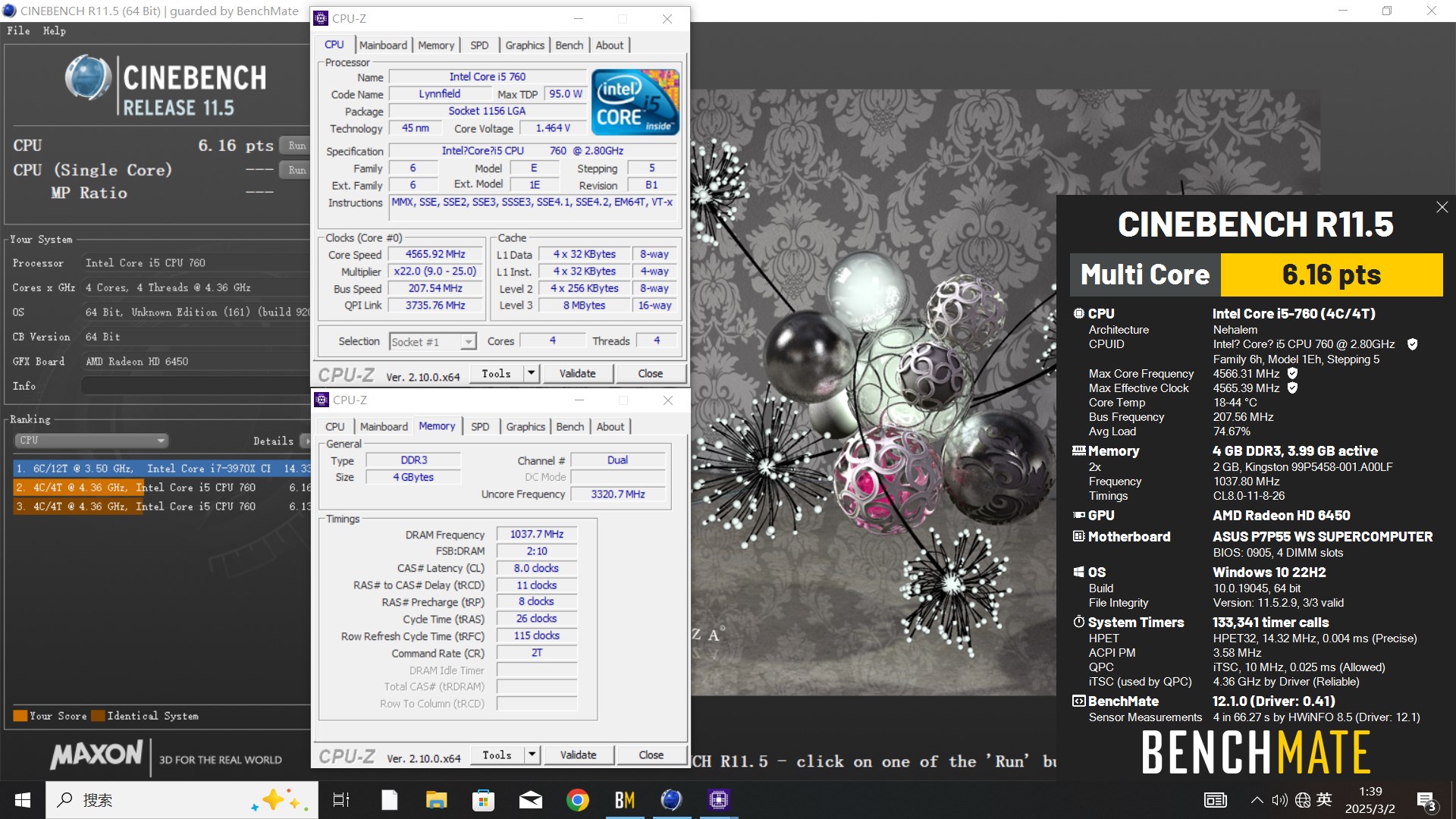Open Task View on the taskbar
1456x819 pixels.
tap(341, 800)
